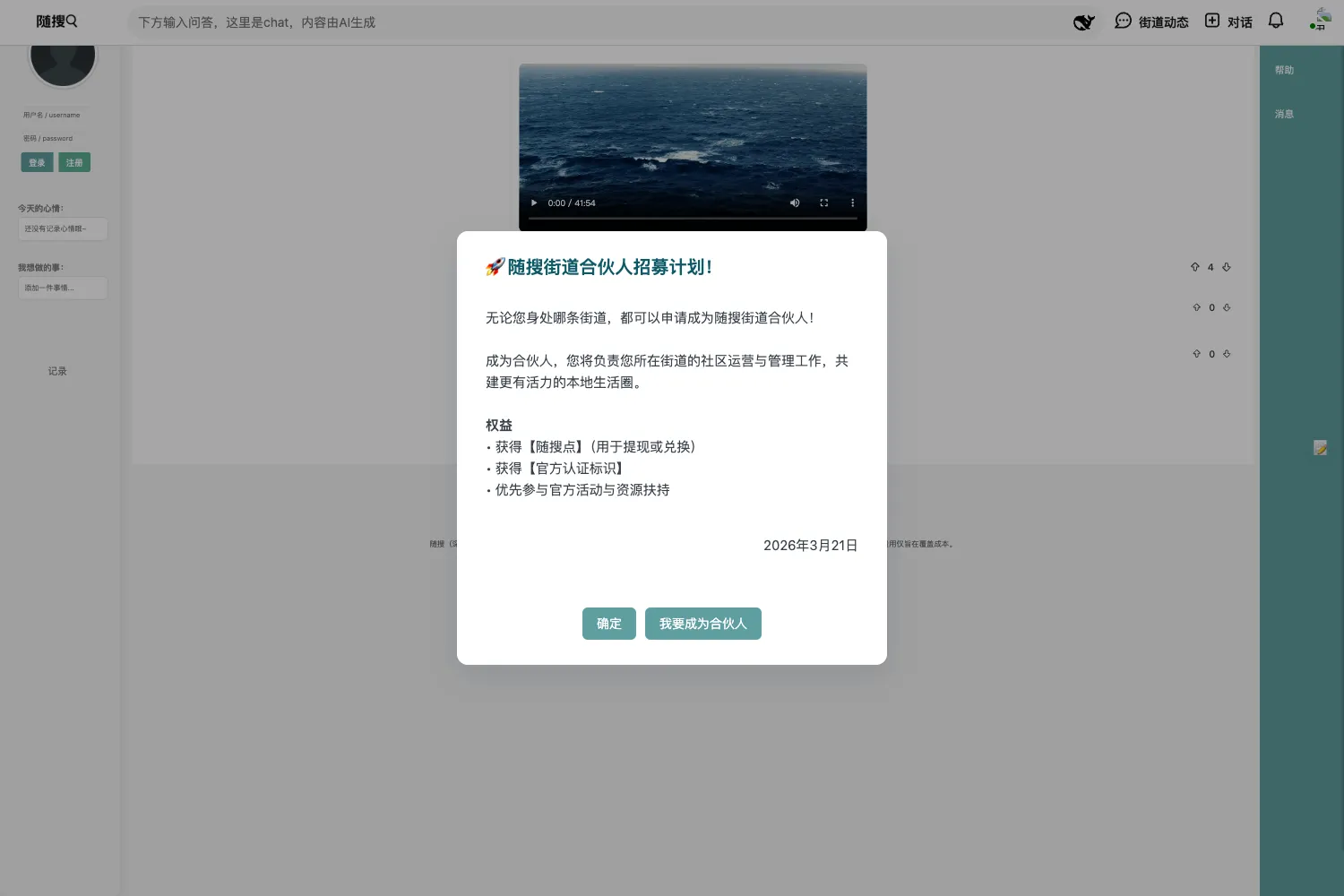Click the rocket emoji in dialog title

[495, 267]
